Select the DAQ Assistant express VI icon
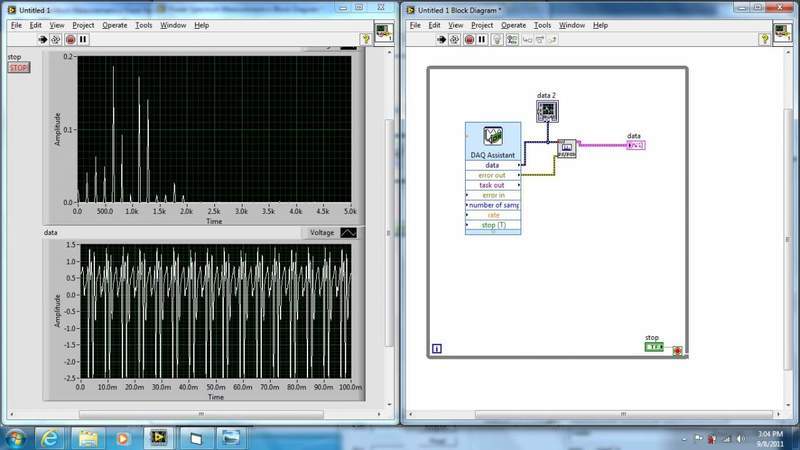The height and width of the screenshot is (450, 800). 492,136
